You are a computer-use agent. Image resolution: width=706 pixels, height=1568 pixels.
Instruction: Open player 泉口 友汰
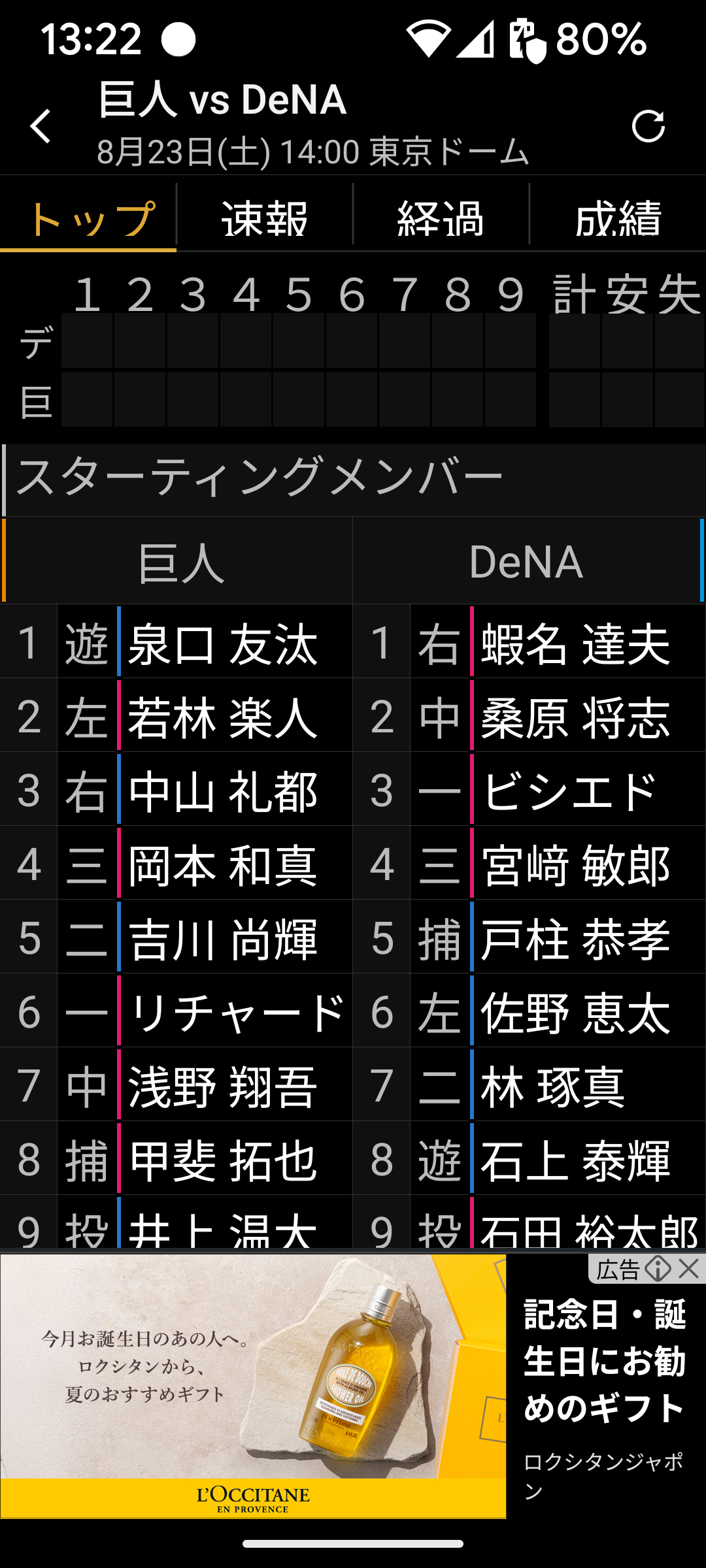(x=222, y=644)
